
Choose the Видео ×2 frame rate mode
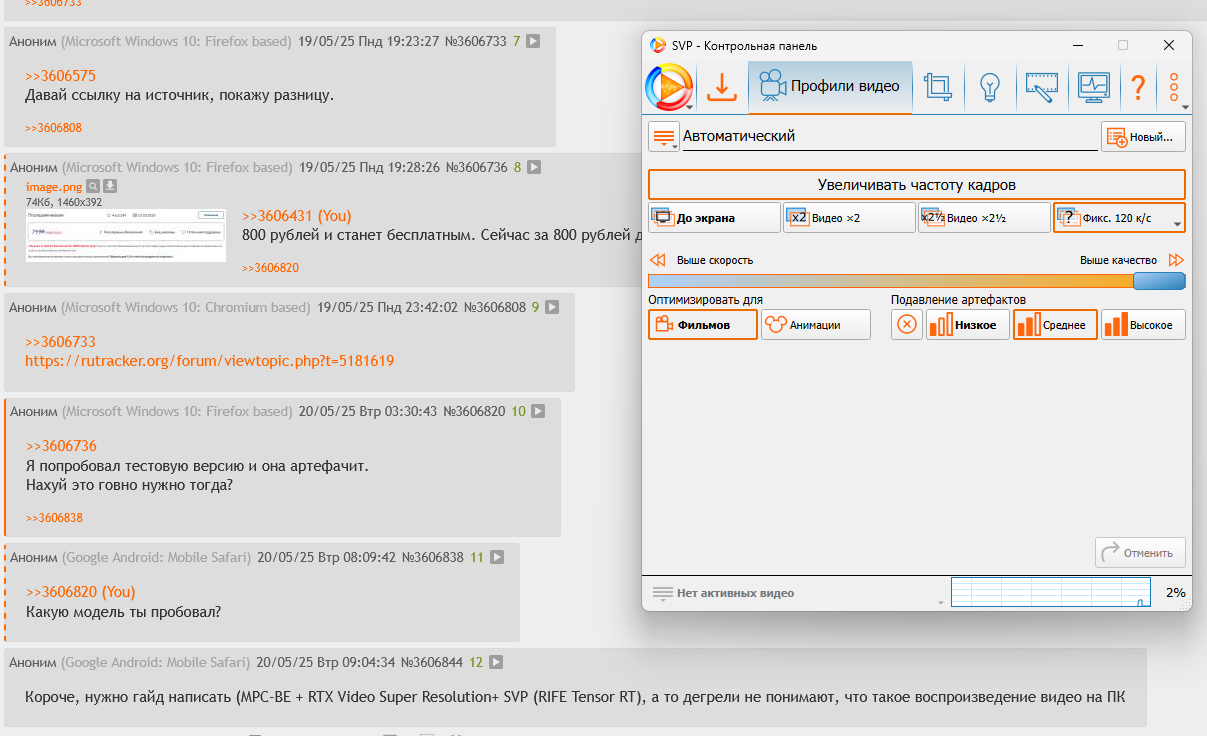coord(849,217)
